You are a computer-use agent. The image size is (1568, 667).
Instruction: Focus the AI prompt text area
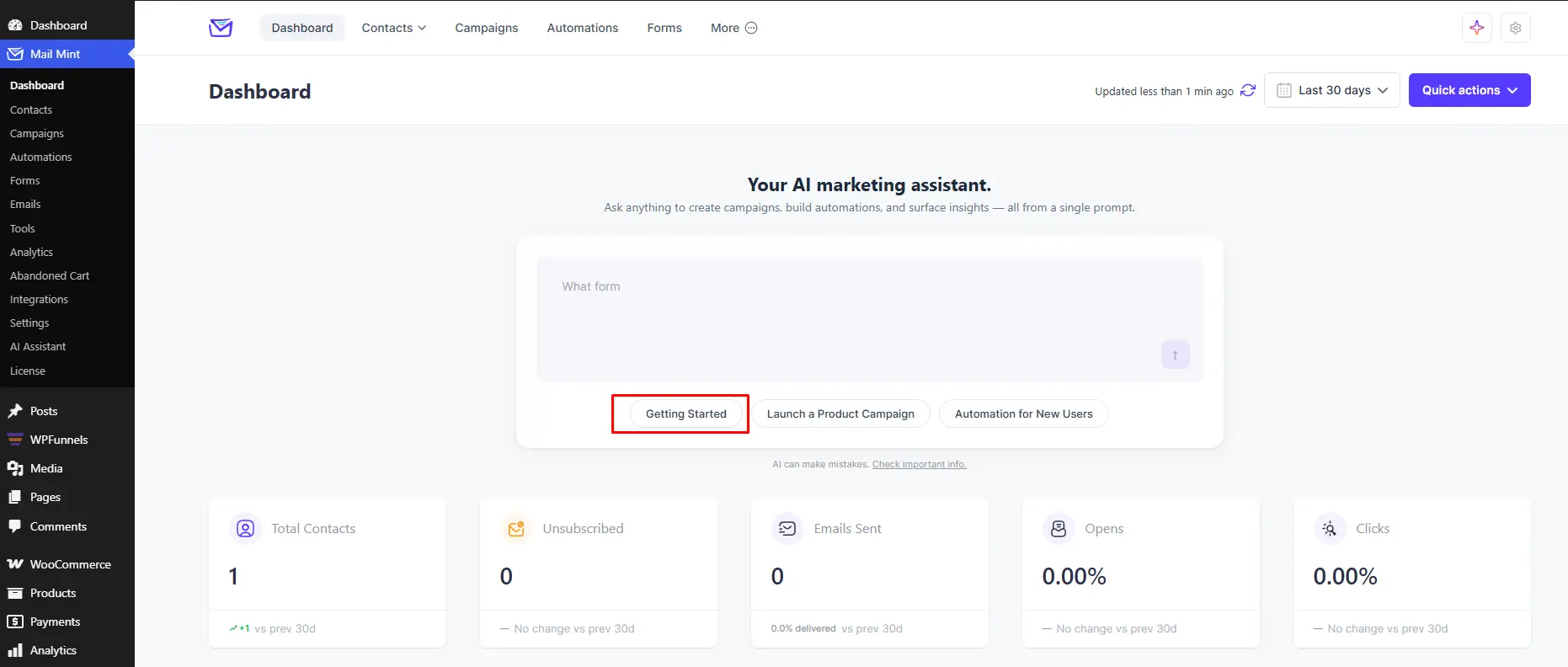[870, 318]
